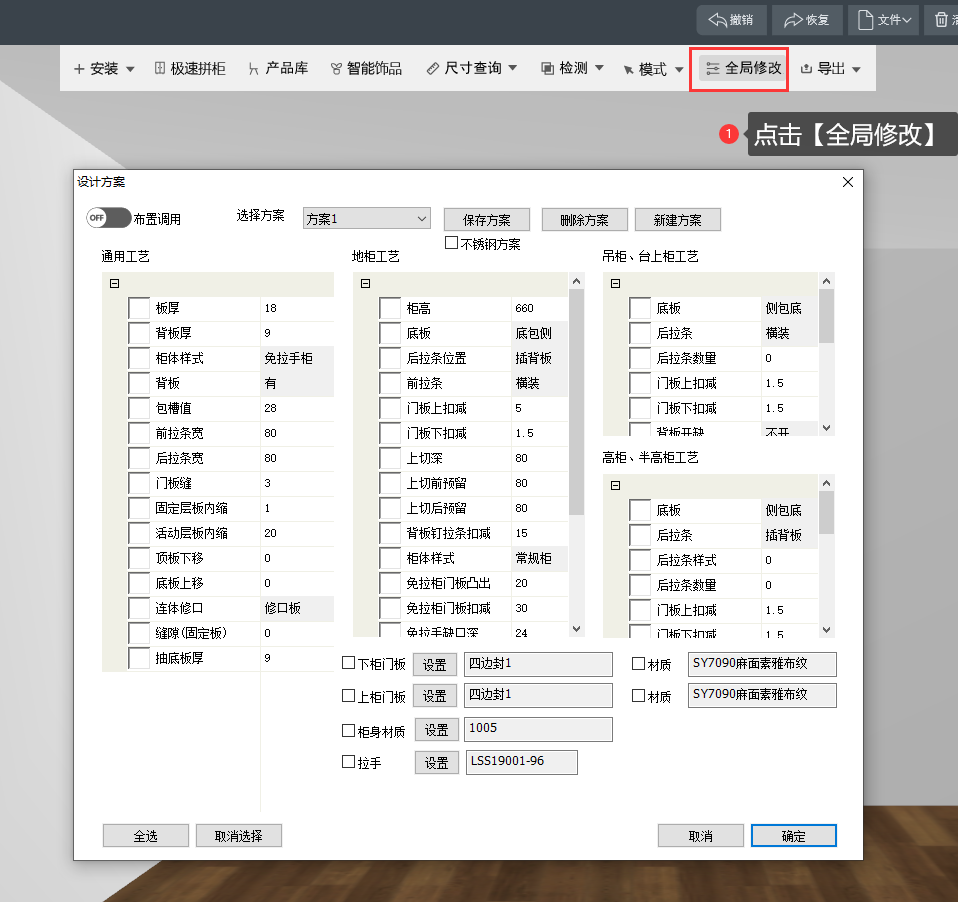Click the 确定 confirm button
Screen dimensions: 958x902
click(x=793, y=836)
